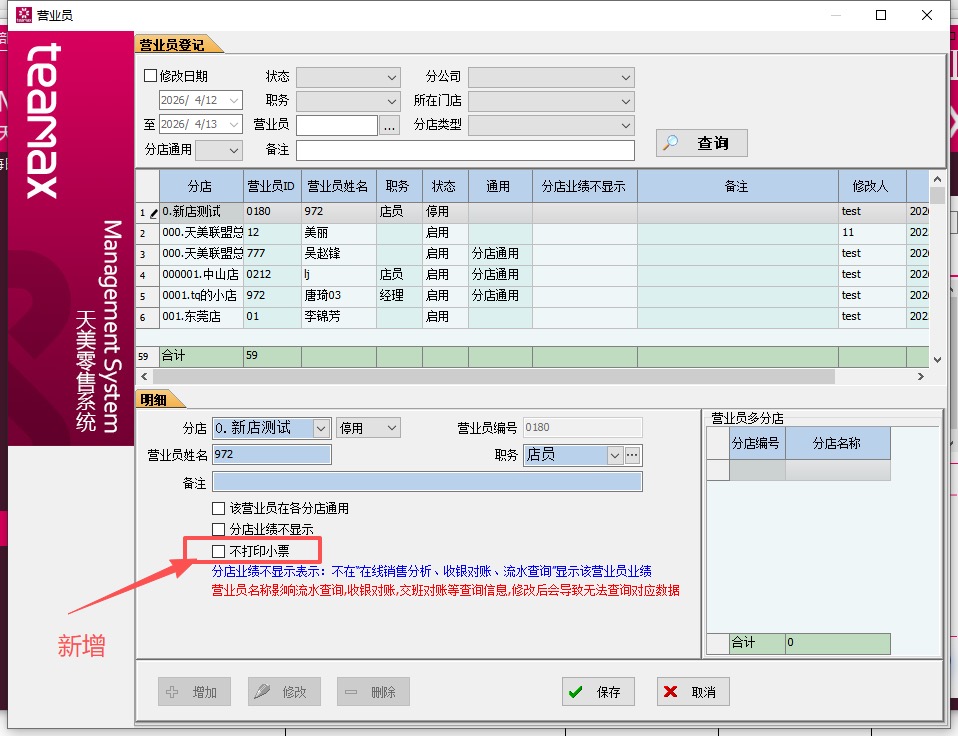Enable the 修改日期 checkbox
The width and height of the screenshot is (958, 736).
(151, 76)
